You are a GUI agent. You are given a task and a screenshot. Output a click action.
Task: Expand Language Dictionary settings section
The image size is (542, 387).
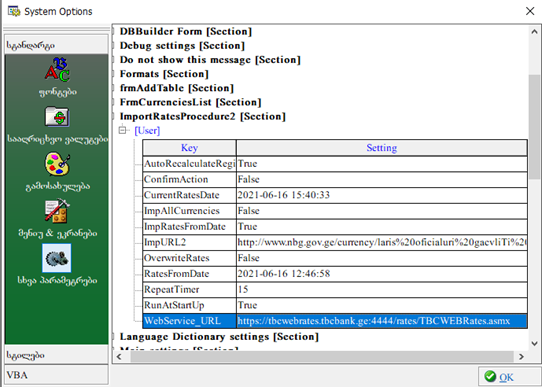tap(219, 337)
